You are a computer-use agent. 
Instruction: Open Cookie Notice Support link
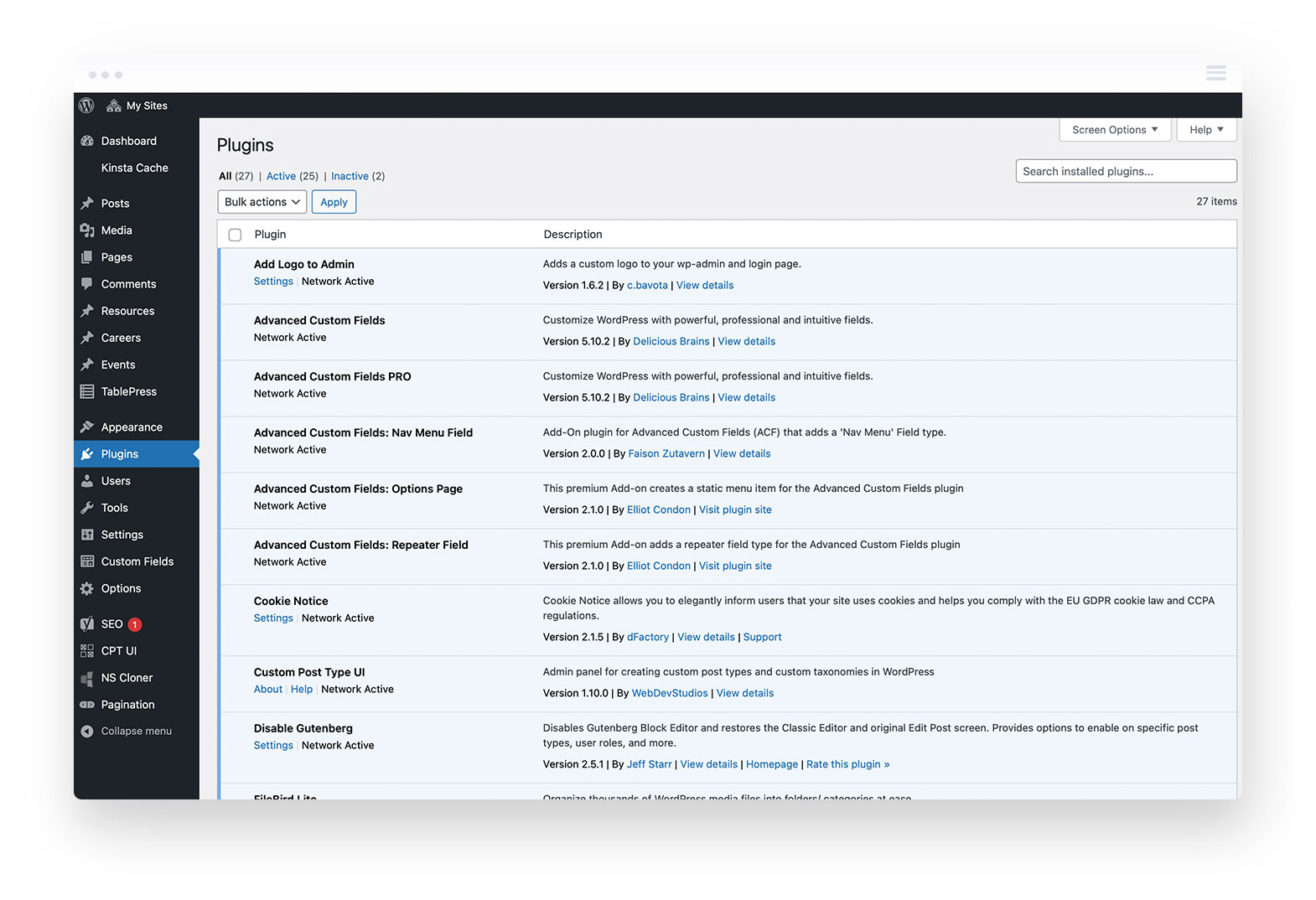pos(762,638)
